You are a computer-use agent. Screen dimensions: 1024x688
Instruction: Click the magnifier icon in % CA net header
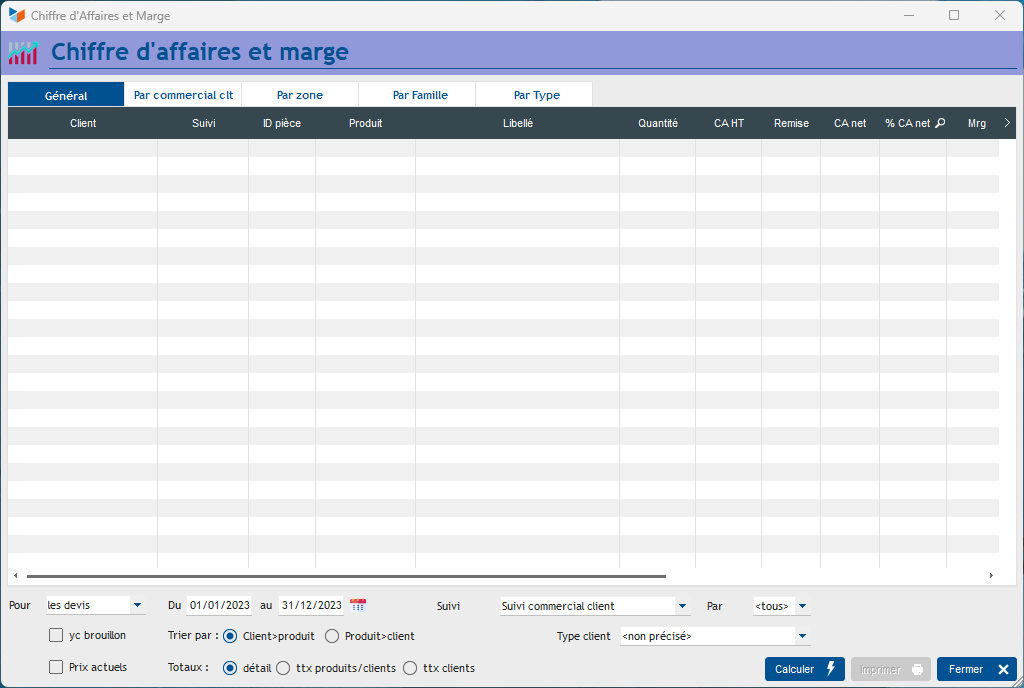(x=940, y=124)
